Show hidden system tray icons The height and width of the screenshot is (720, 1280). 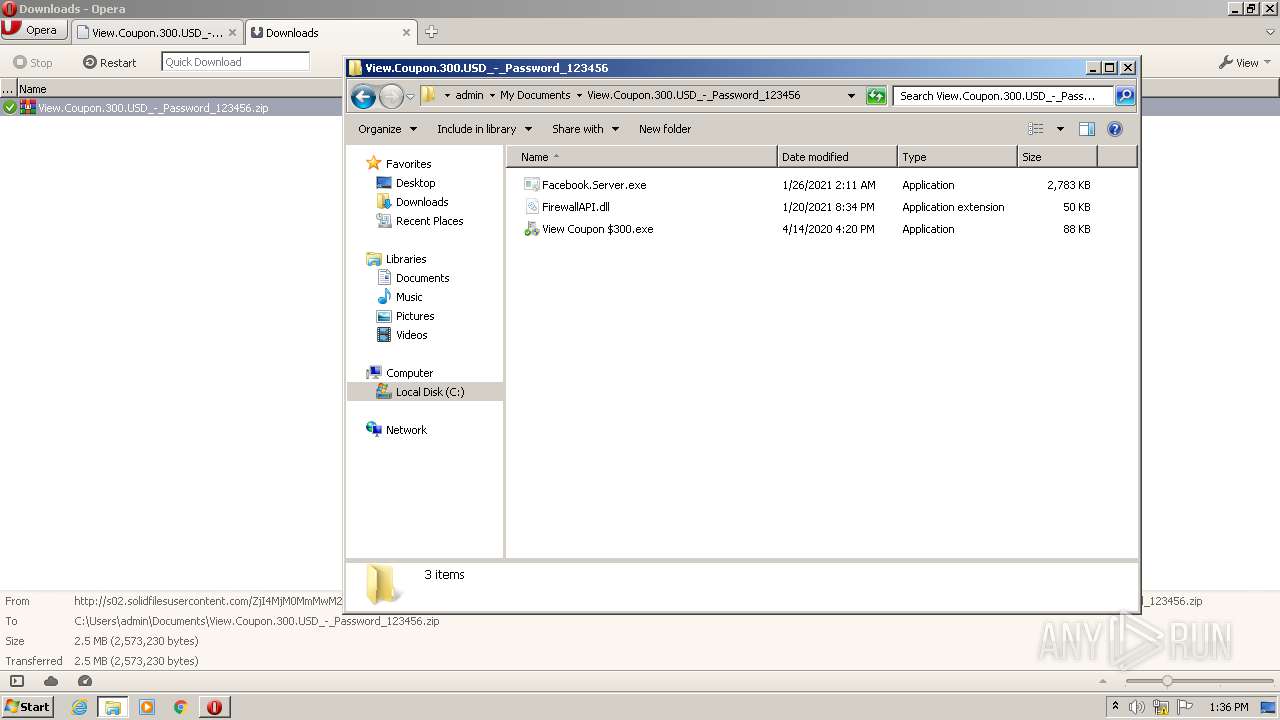click(x=1115, y=706)
